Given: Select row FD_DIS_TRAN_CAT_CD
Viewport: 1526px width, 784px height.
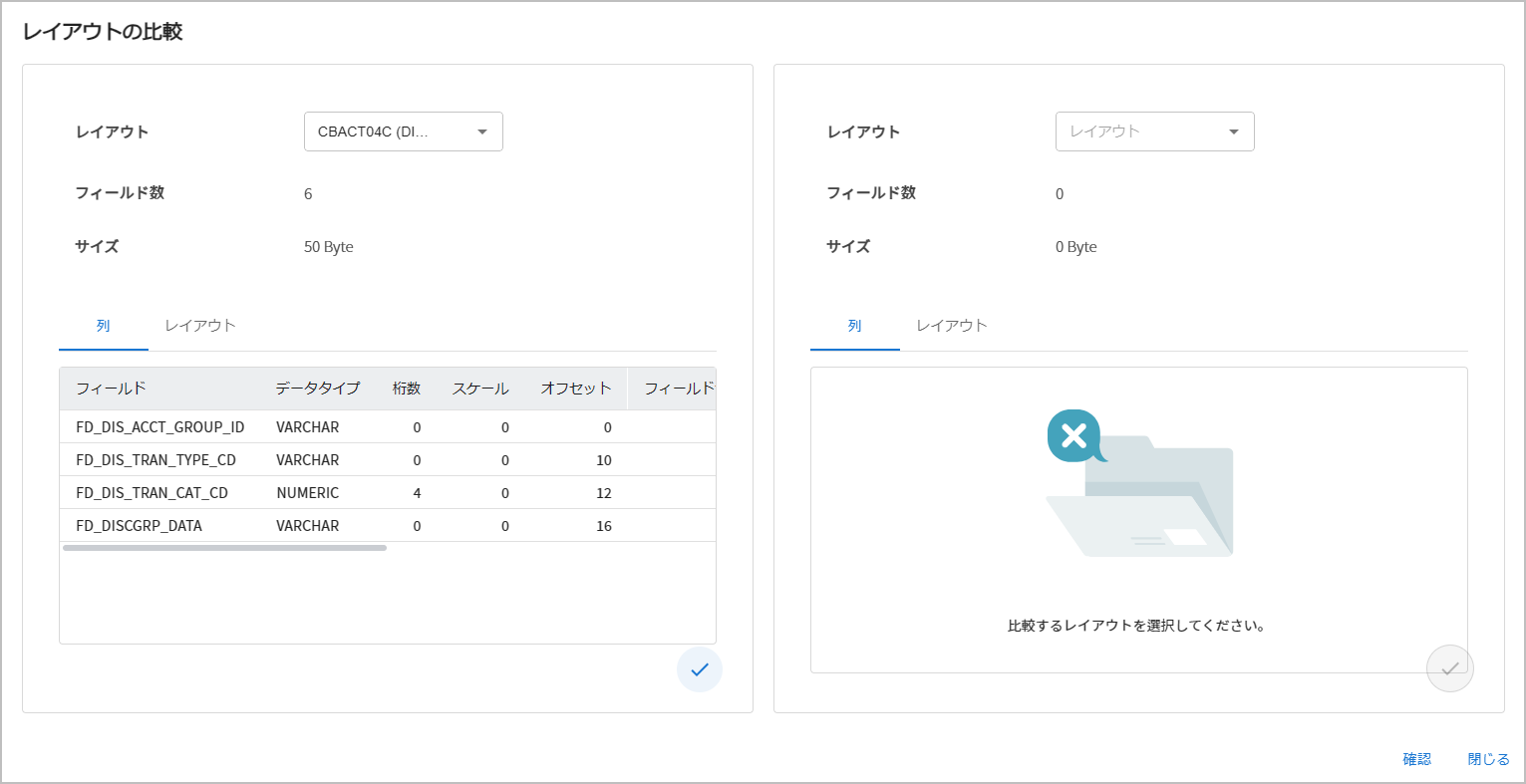Looking at the screenshot, I should click(388, 492).
